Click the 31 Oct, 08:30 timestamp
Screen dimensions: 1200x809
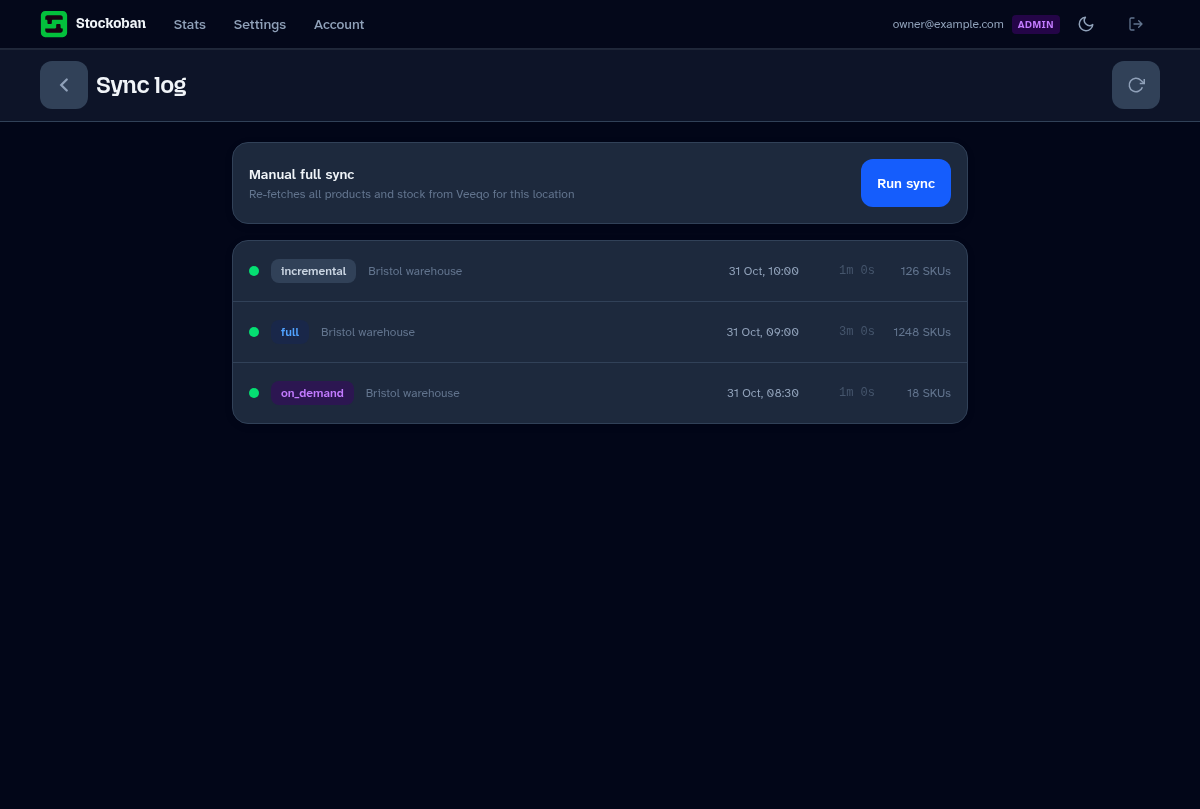(763, 393)
